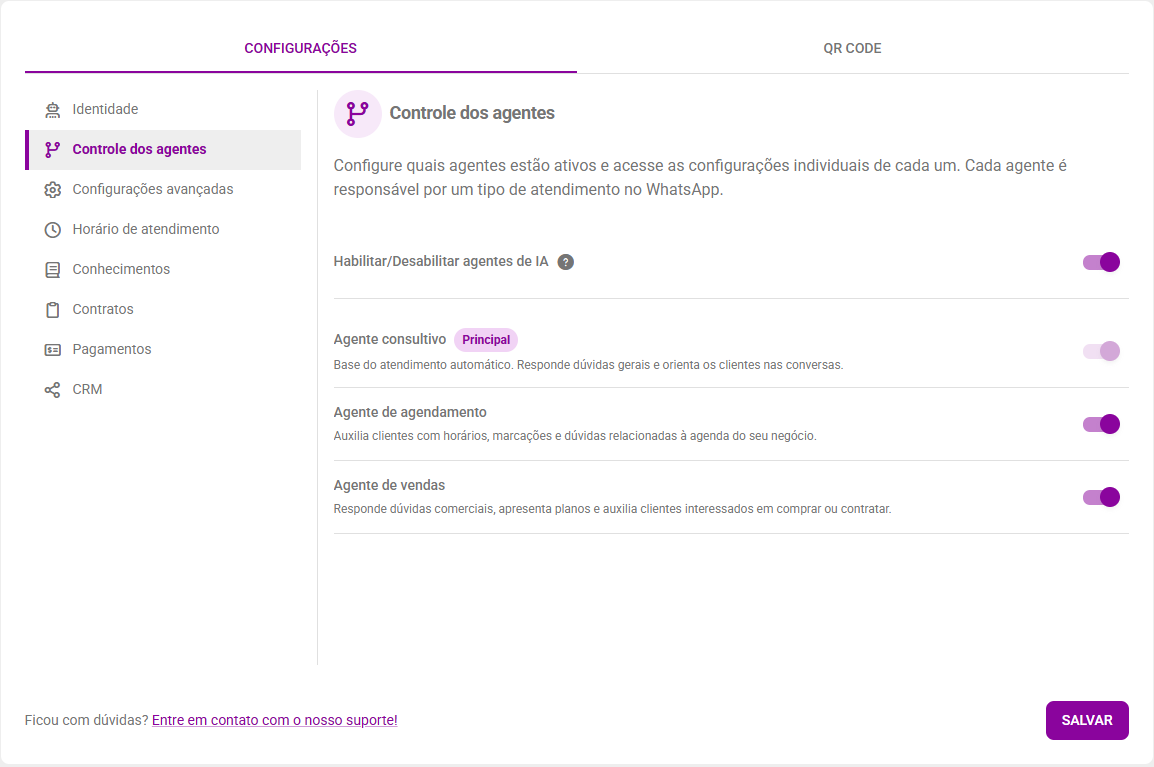This screenshot has width=1154, height=767.
Task: Click the SALVAR button
Action: (1087, 721)
